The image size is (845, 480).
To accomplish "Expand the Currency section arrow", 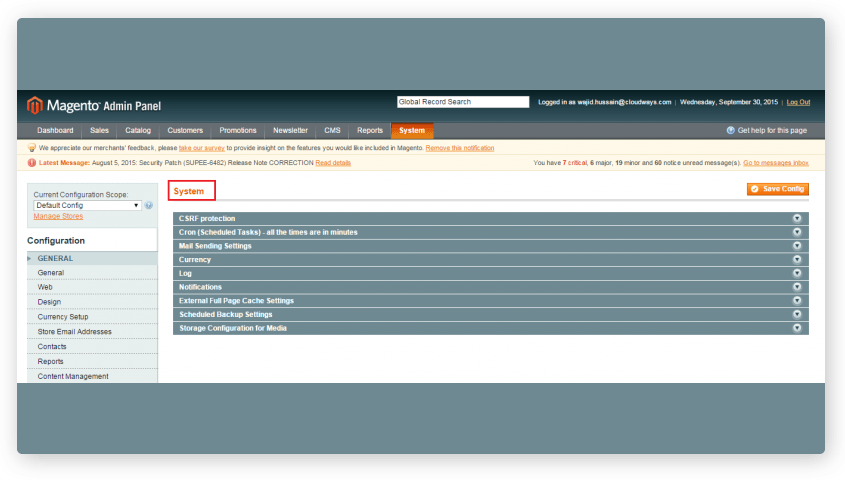I will [796, 260].
